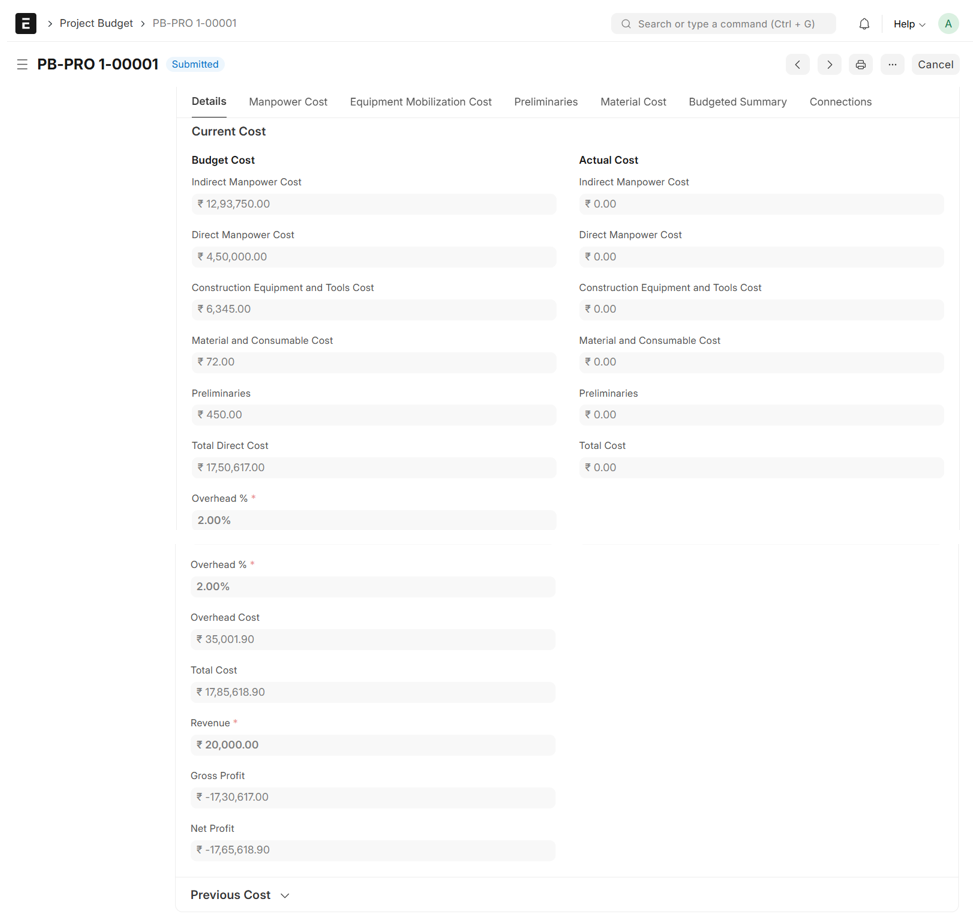Click the search command bar
This screenshot has height=915, width=980.
pyautogui.click(x=723, y=24)
